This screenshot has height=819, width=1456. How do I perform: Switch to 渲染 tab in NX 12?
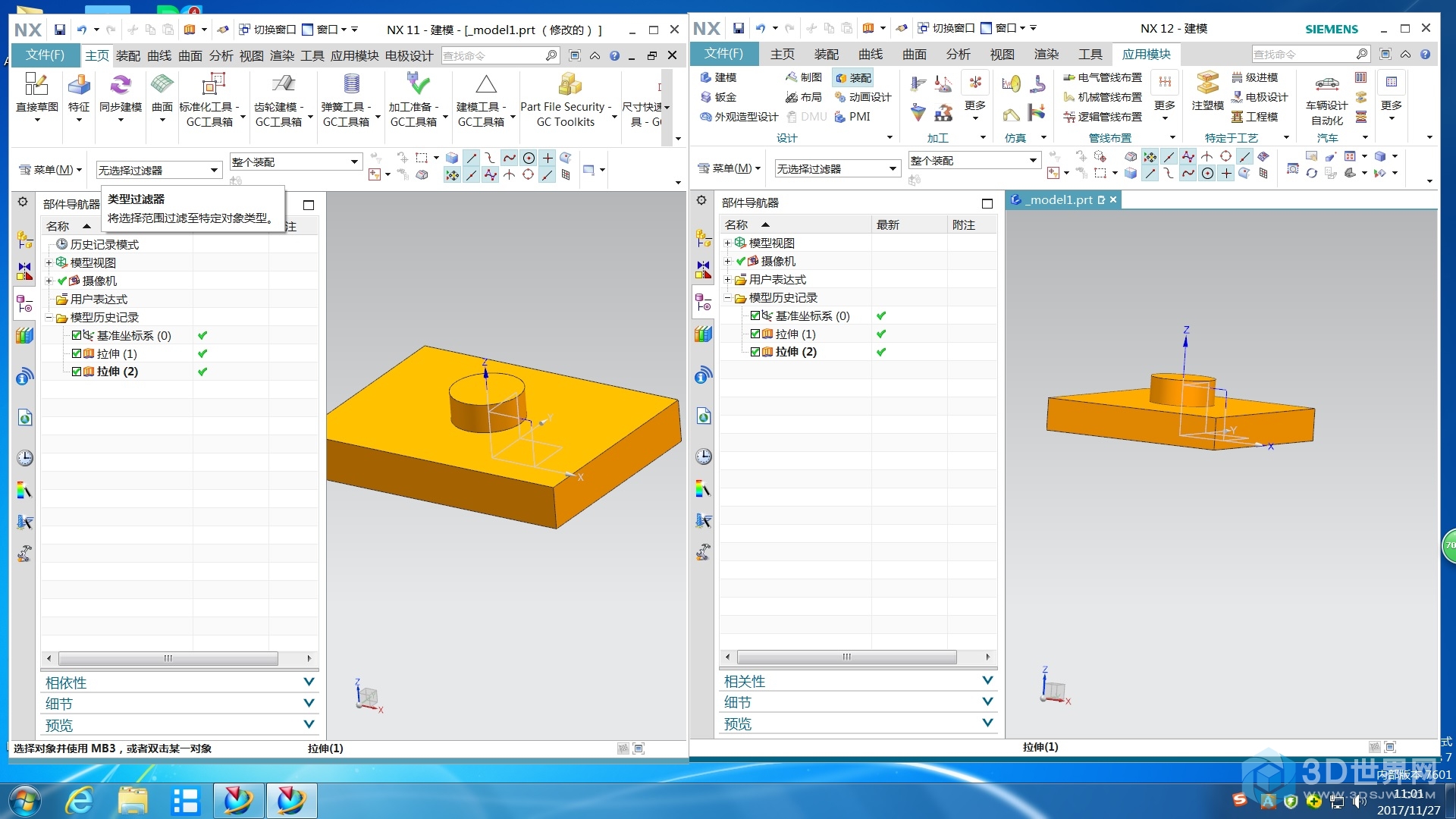point(1046,54)
